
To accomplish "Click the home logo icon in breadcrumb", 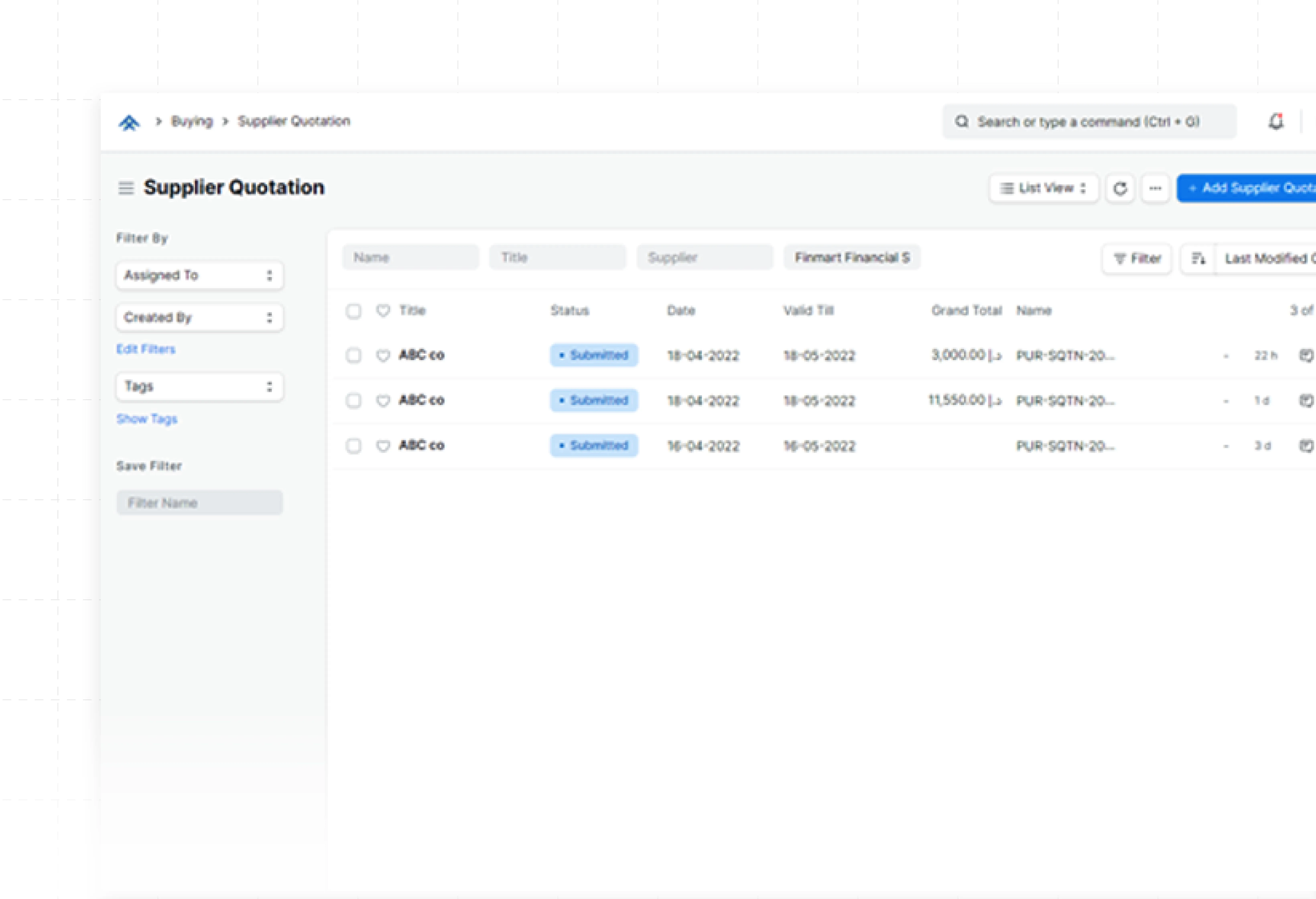I will click(x=129, y=122).
